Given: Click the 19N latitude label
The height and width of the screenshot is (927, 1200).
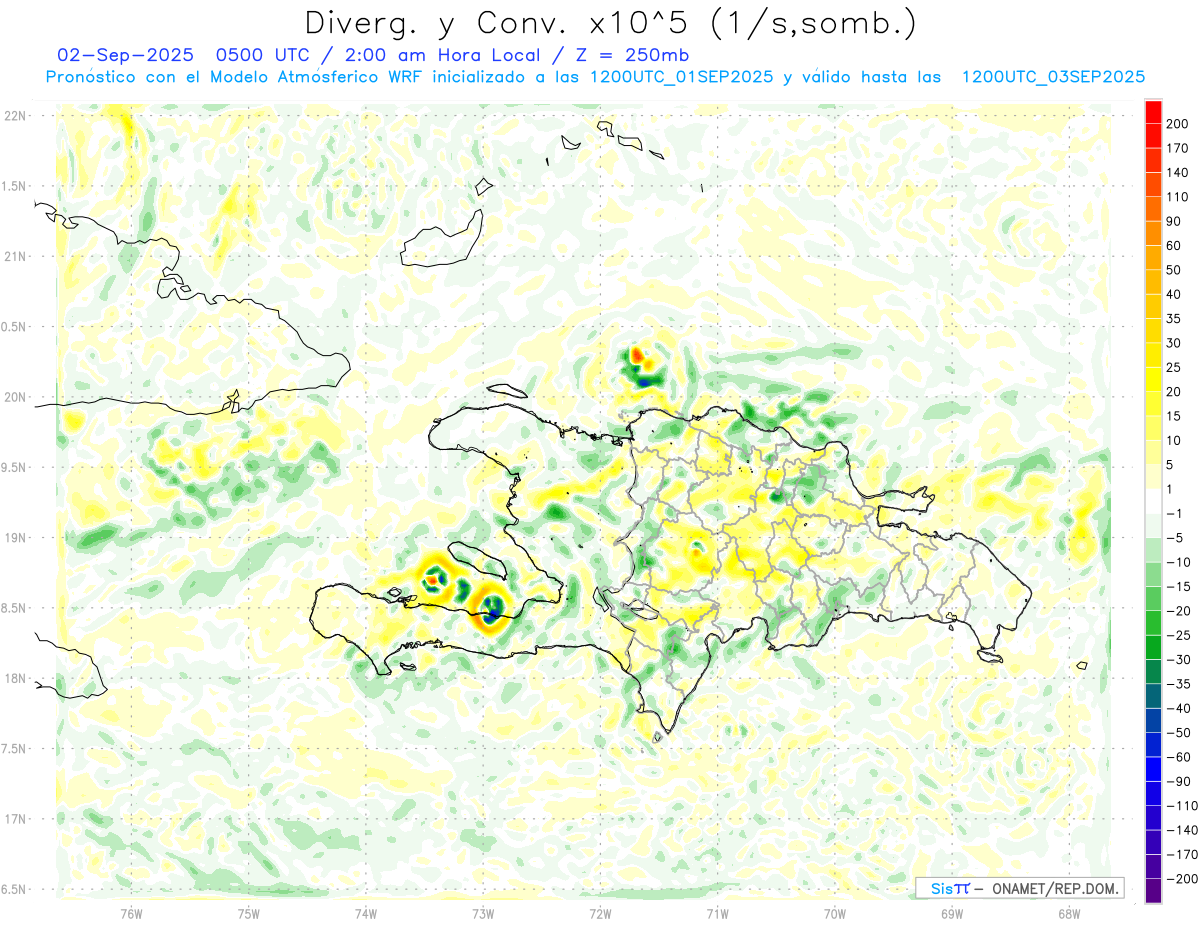Looking at the screenshot, I should [15, 538].
